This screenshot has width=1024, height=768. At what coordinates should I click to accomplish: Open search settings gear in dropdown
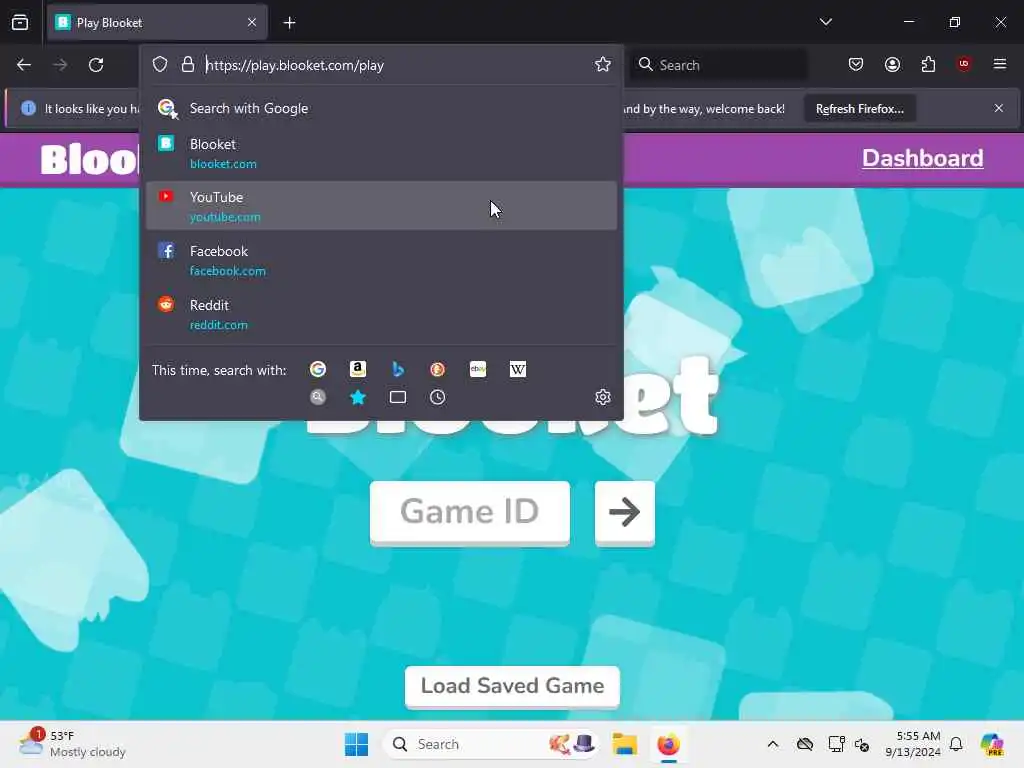pos(603,397)
